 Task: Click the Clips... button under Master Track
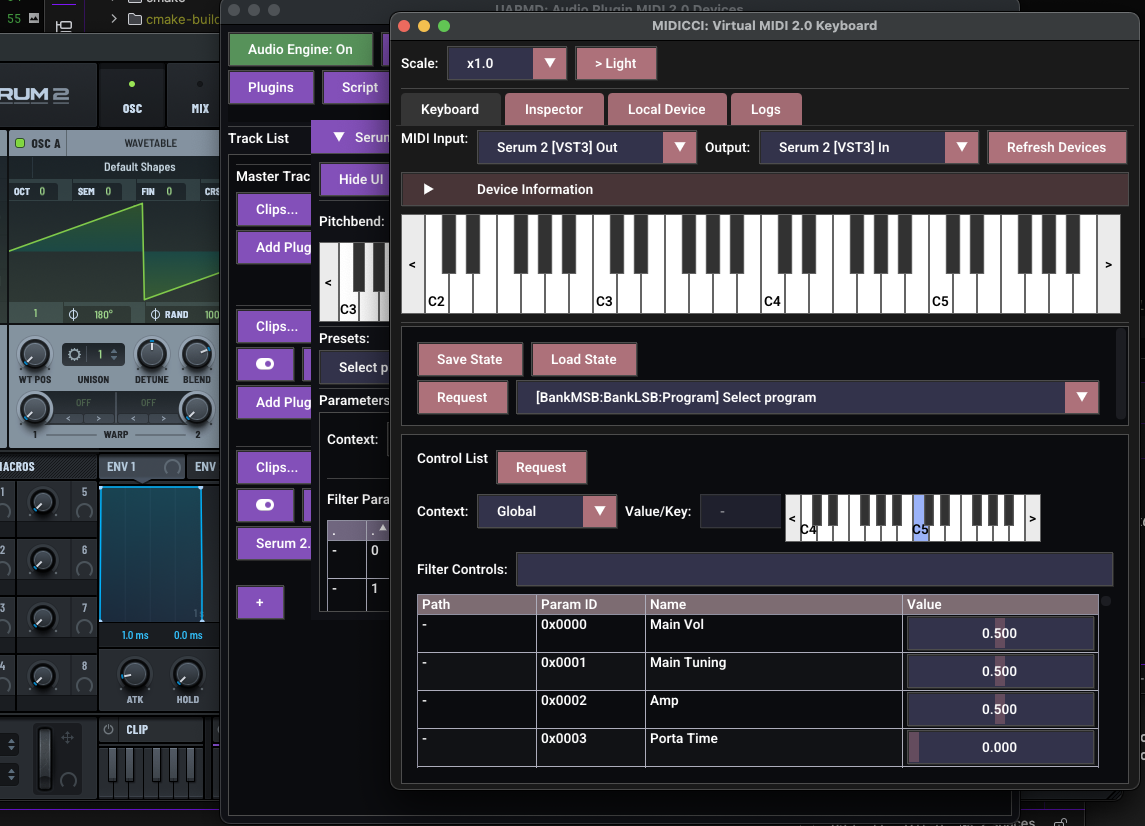[274, 210]
